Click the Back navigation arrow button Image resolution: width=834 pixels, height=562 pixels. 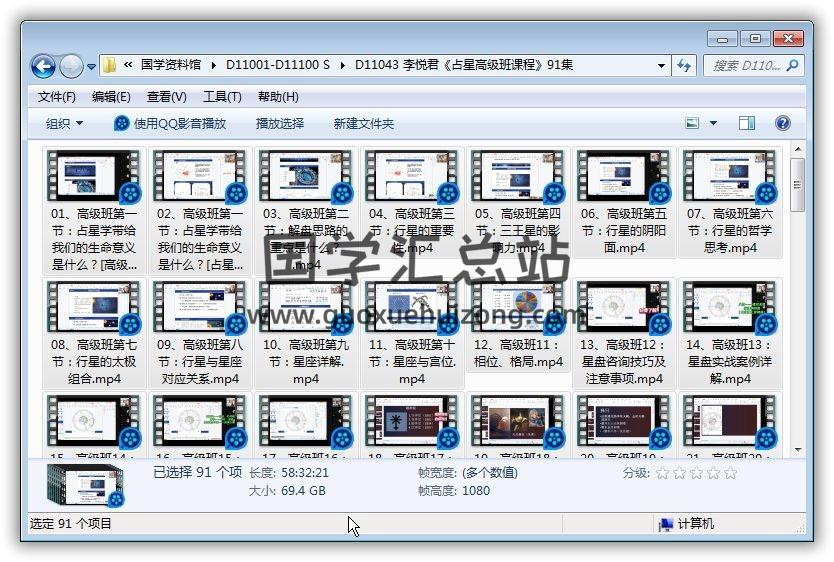tap(43, 67)
